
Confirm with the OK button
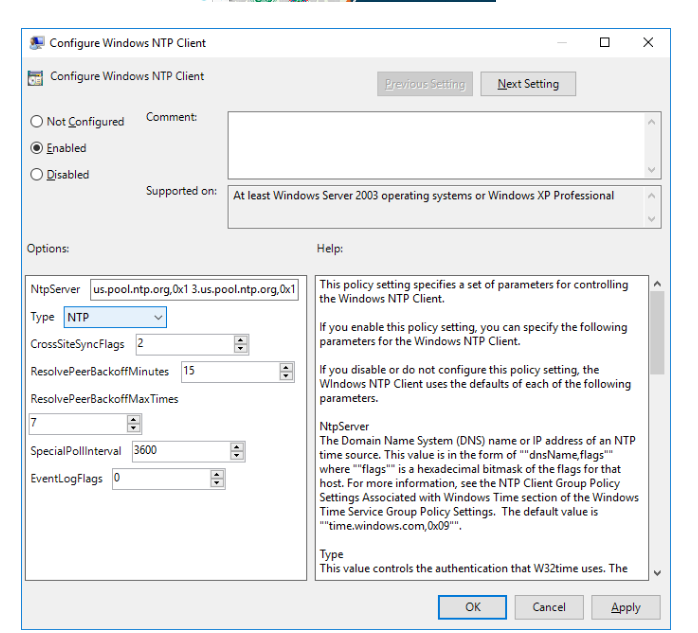pyautogui.click(x=472, y=607)
